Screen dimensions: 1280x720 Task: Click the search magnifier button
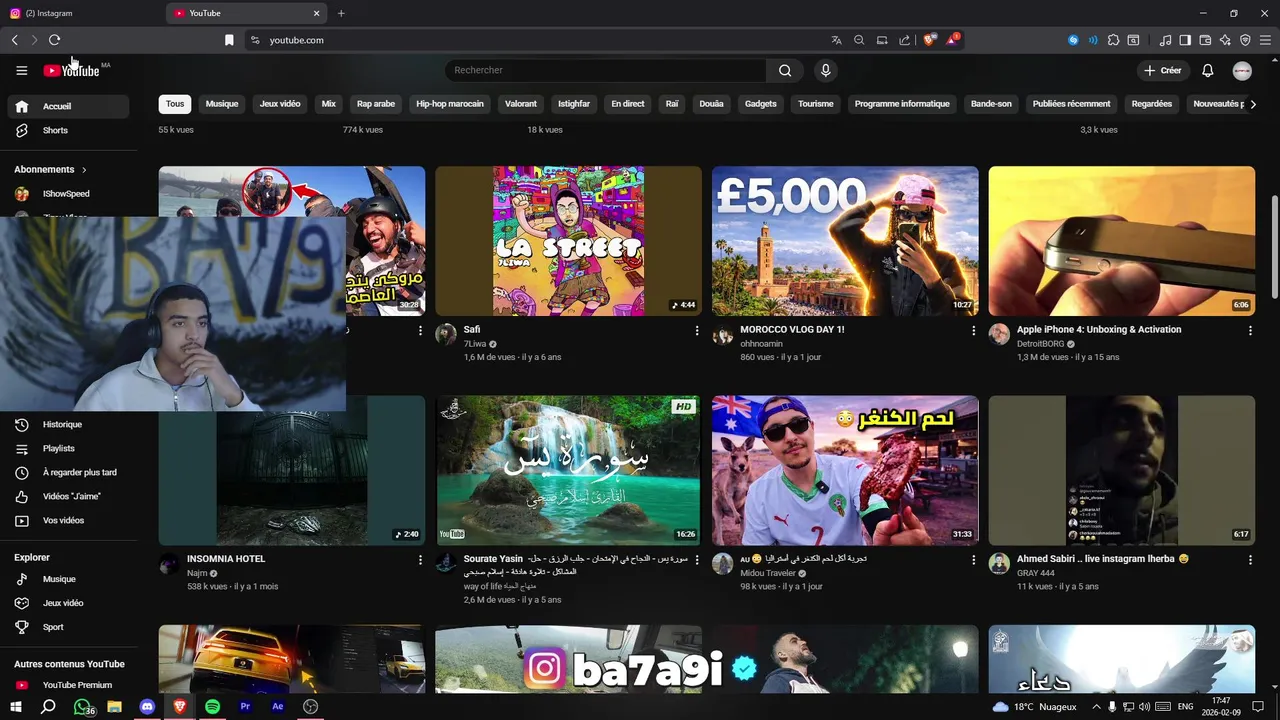785,70
